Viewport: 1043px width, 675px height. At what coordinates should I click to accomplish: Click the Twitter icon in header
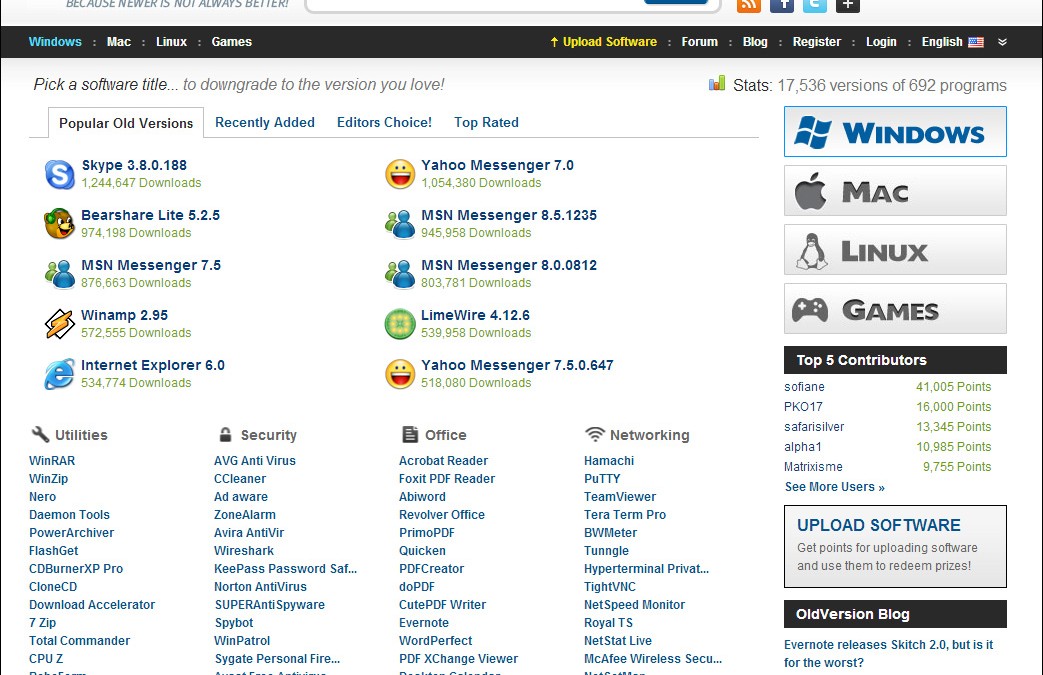coord(815,4)
